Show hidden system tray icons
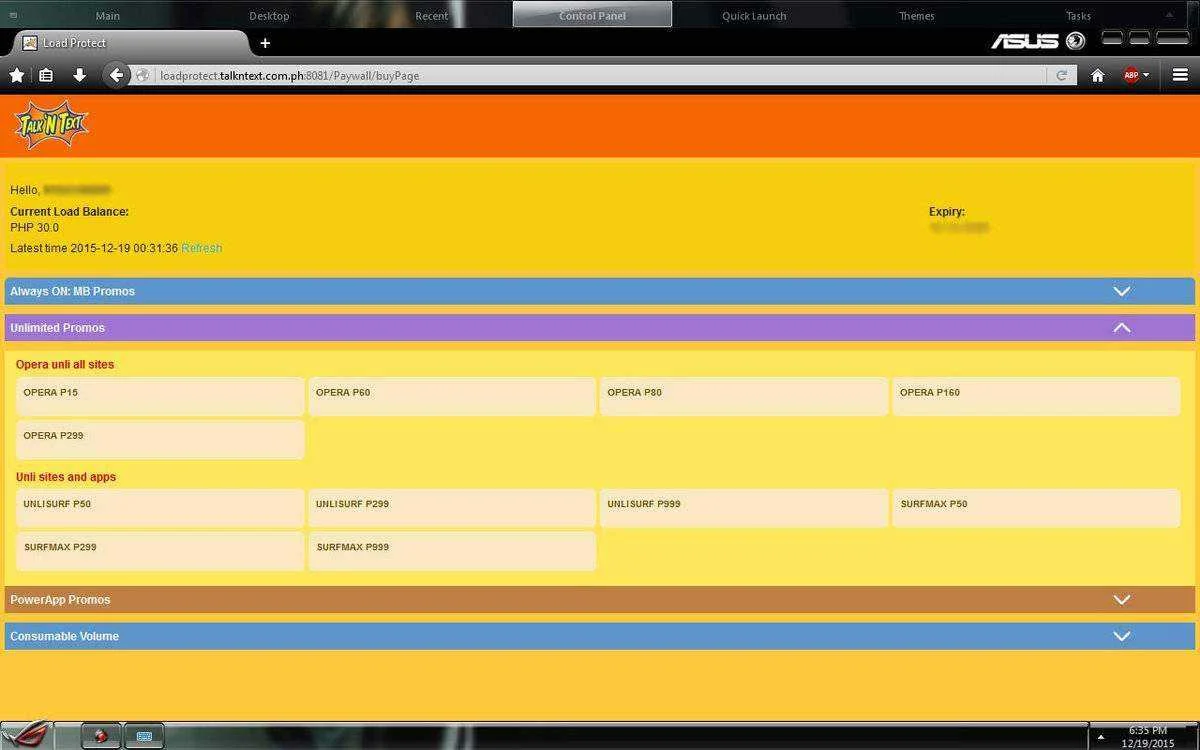The height and width of the screenshot is (750, 1200). (1101, 737)
